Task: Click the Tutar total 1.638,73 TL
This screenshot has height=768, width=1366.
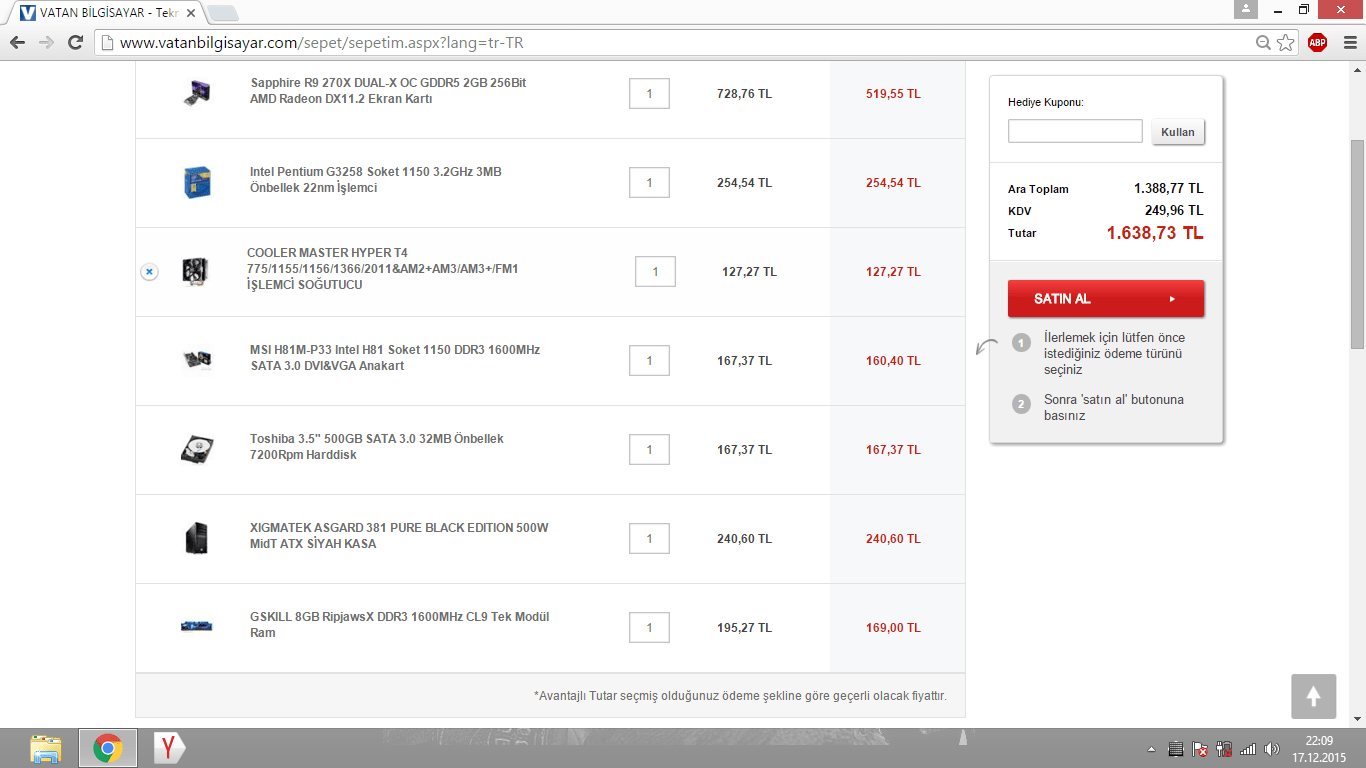Action: click(1155, 233)
